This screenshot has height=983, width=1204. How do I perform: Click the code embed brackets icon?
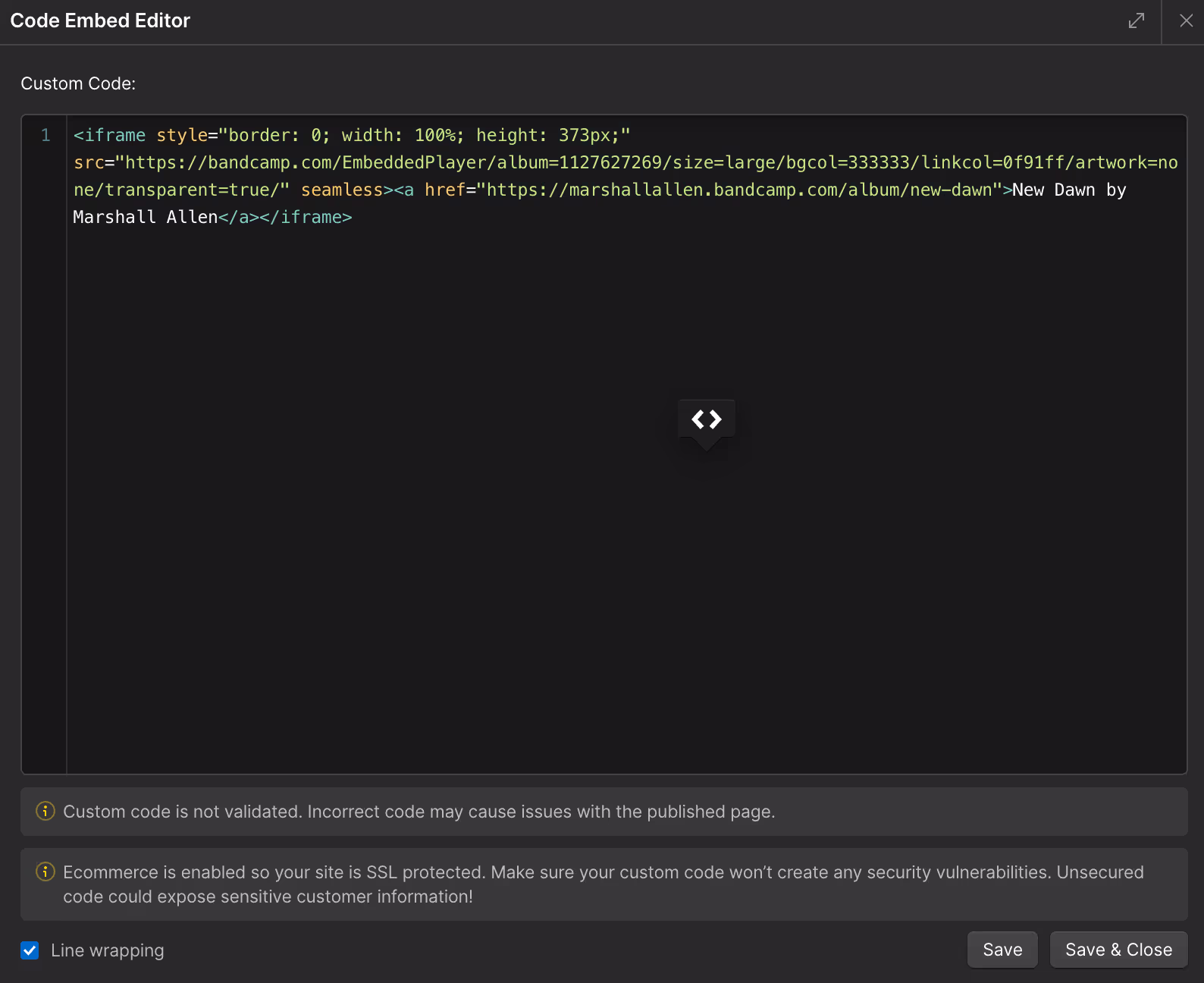pos(707,419)
